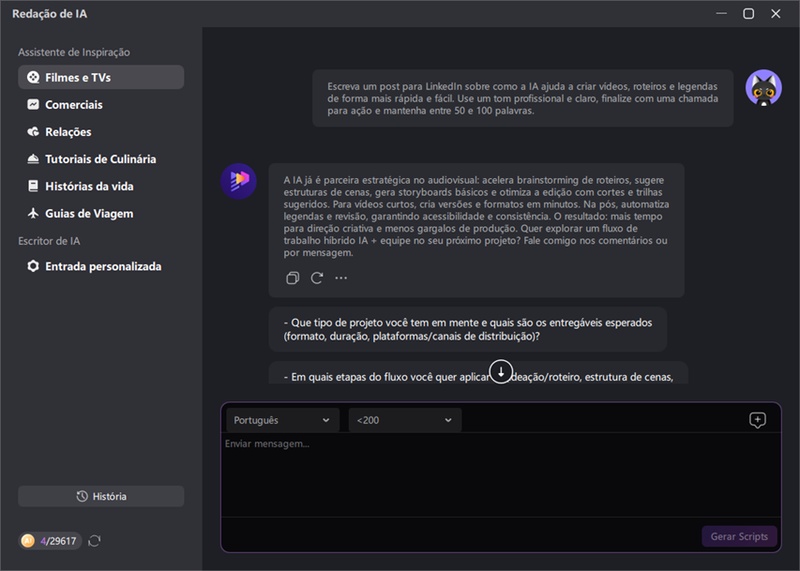The height and width of the screenshot is (571, 800).
Task: Click the scroll-down arrow in the chat
Action: 501,371
